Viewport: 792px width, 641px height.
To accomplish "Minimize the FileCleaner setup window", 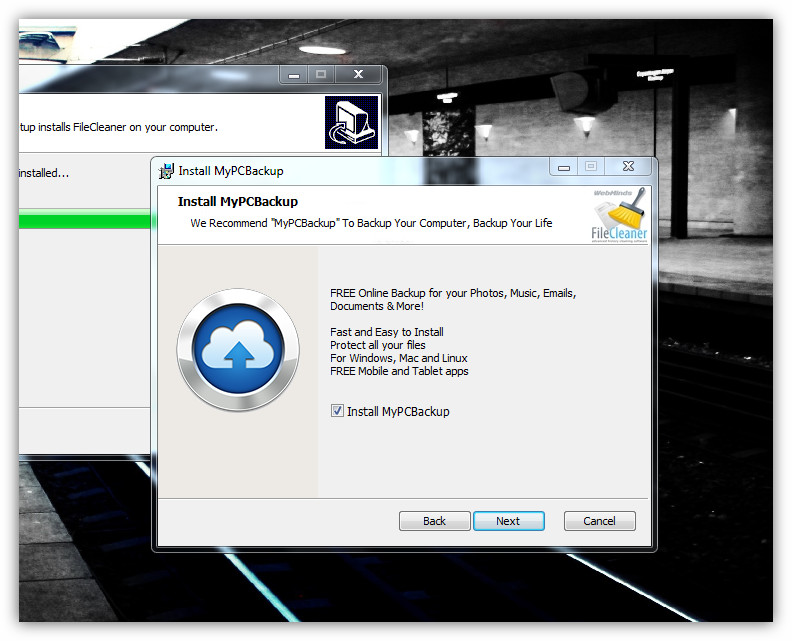I will tap(293, 74).
